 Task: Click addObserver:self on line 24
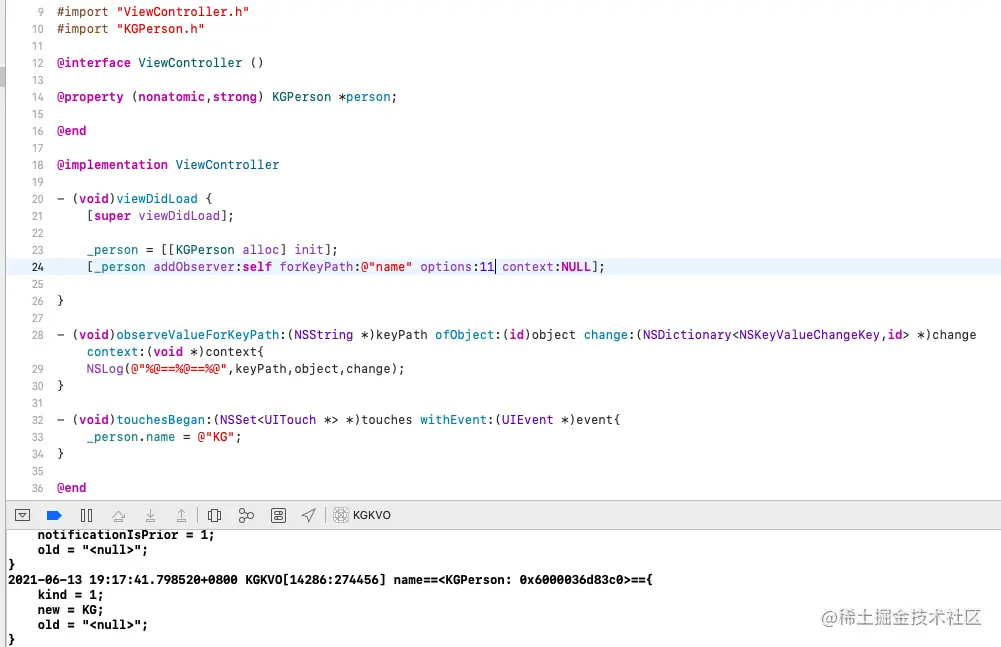tap(213, 267)
